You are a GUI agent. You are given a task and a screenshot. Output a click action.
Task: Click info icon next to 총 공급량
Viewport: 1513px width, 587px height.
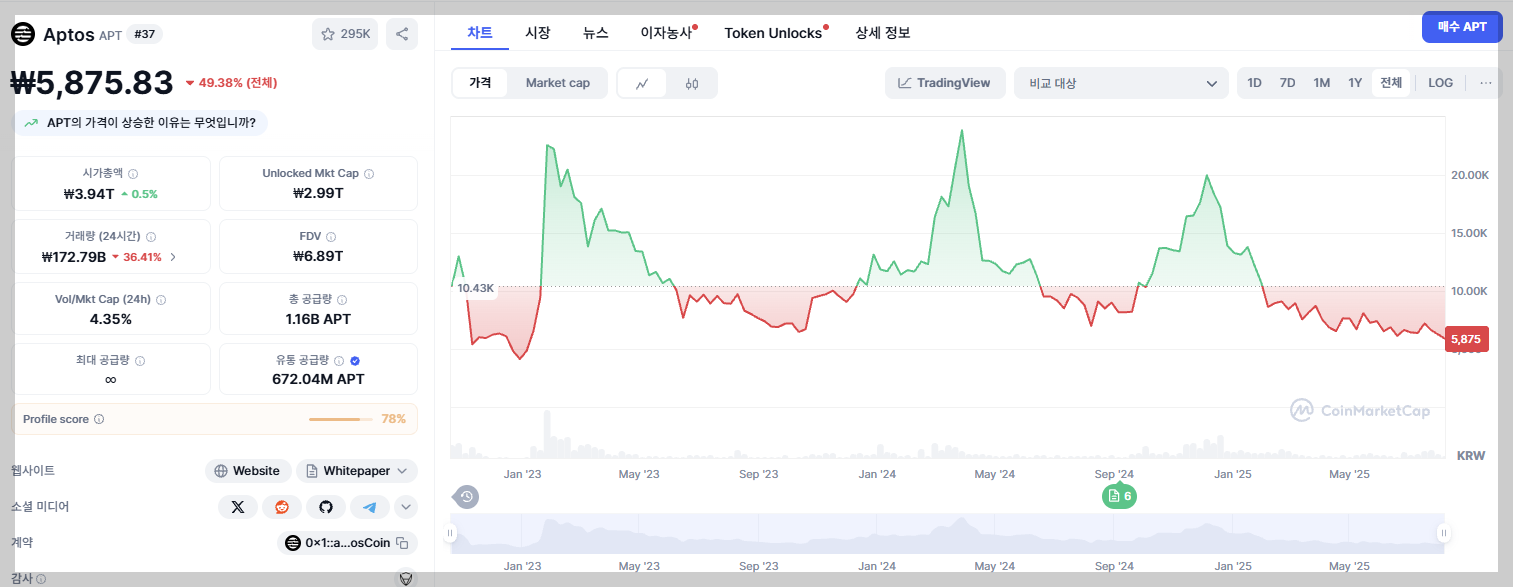coord(343,300)
